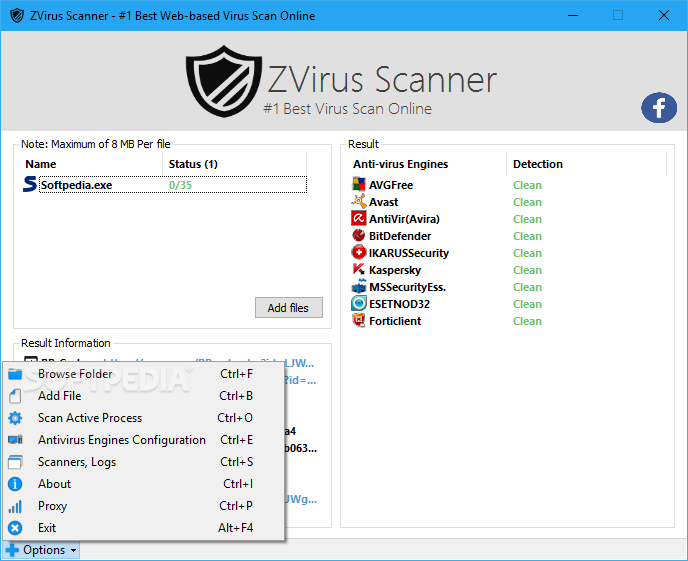Click the Forticlient engine icon

358,321
